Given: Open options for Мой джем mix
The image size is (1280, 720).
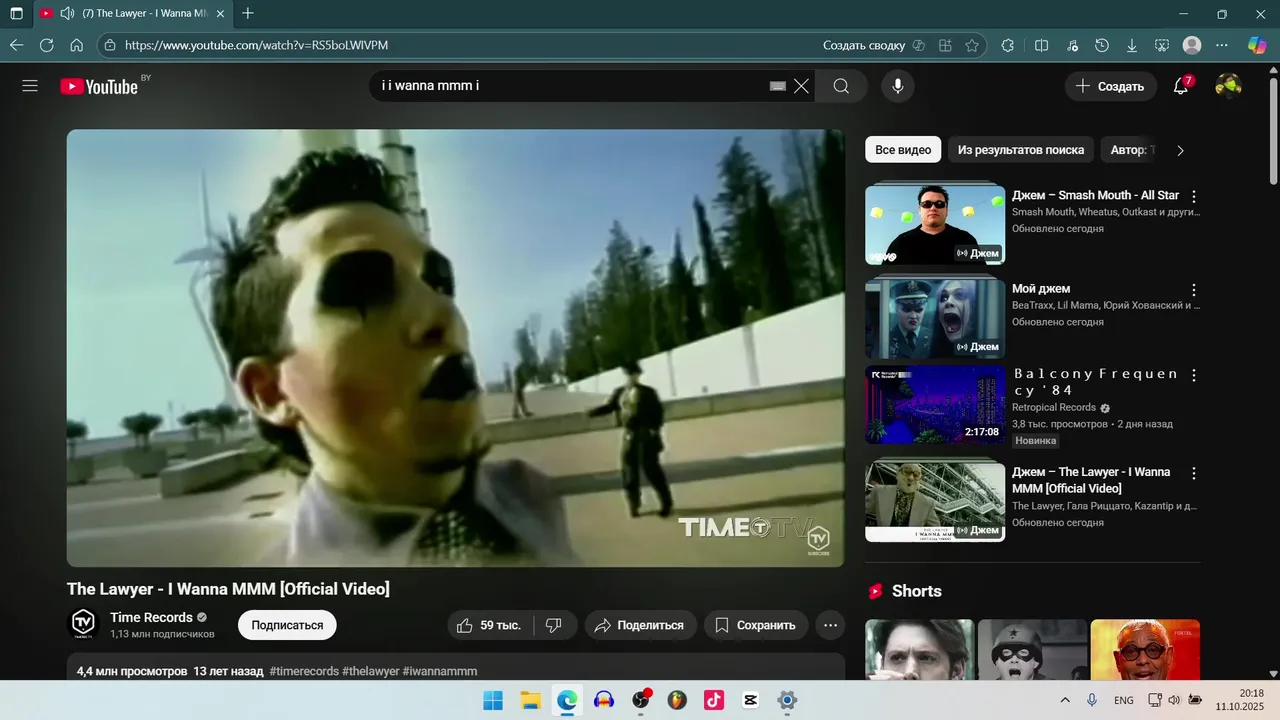Looking at the screenshot, I should click(1193, 290).
